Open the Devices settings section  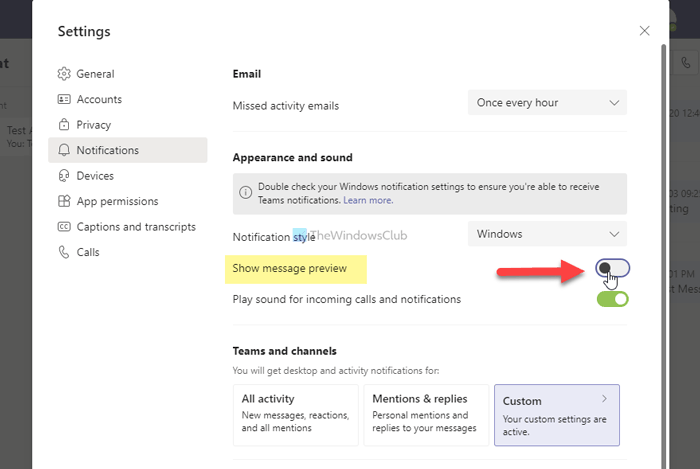(x=95, y=176)
